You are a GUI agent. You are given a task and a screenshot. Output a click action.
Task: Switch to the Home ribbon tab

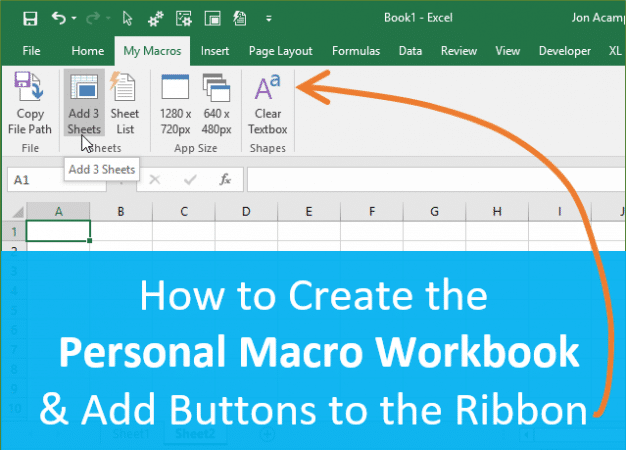click(x=88, y=50)
